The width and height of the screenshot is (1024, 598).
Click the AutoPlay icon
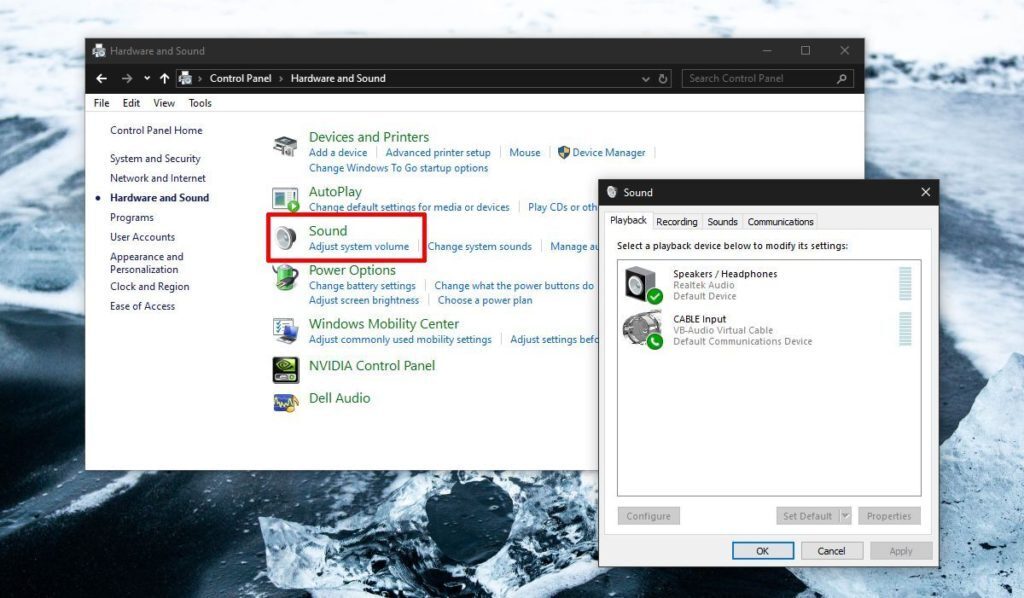[284, 197]
